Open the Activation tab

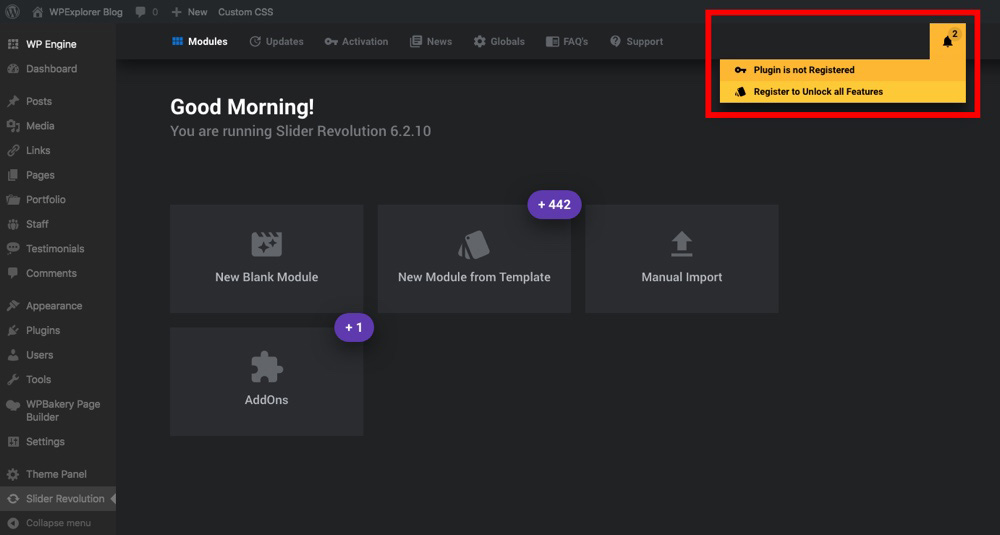click(356, 41)
